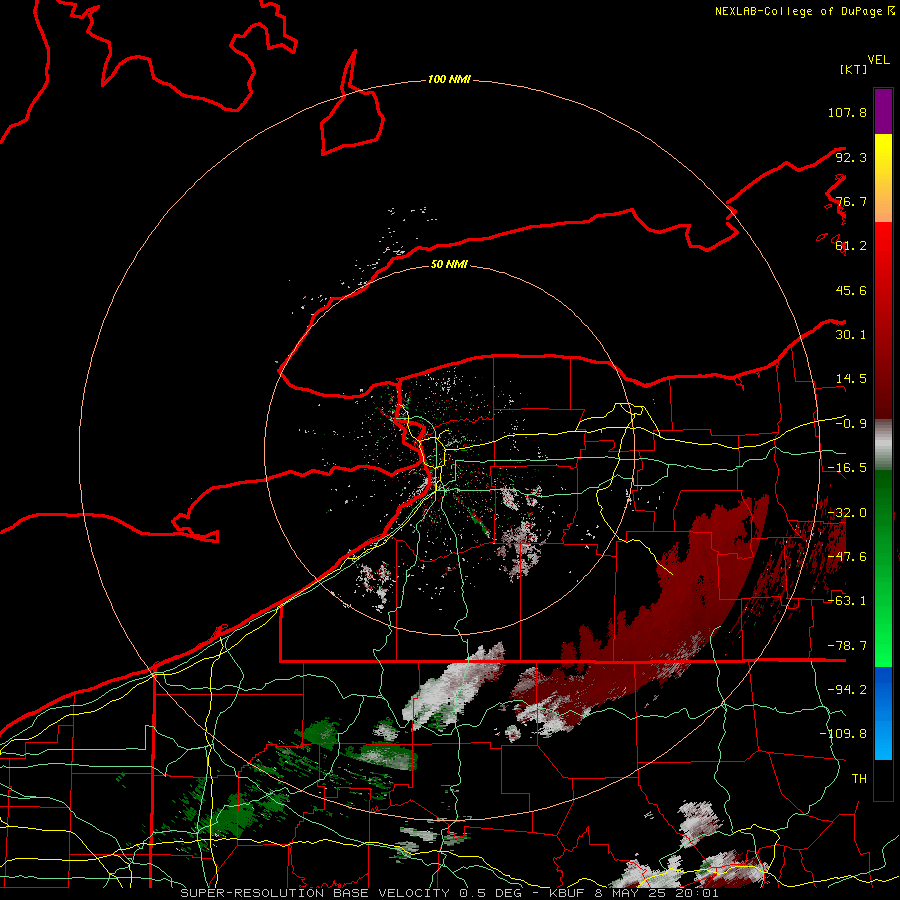Click the yellow-orange segment of color bar
The image size is (900, 900).
tap(883, 178)
